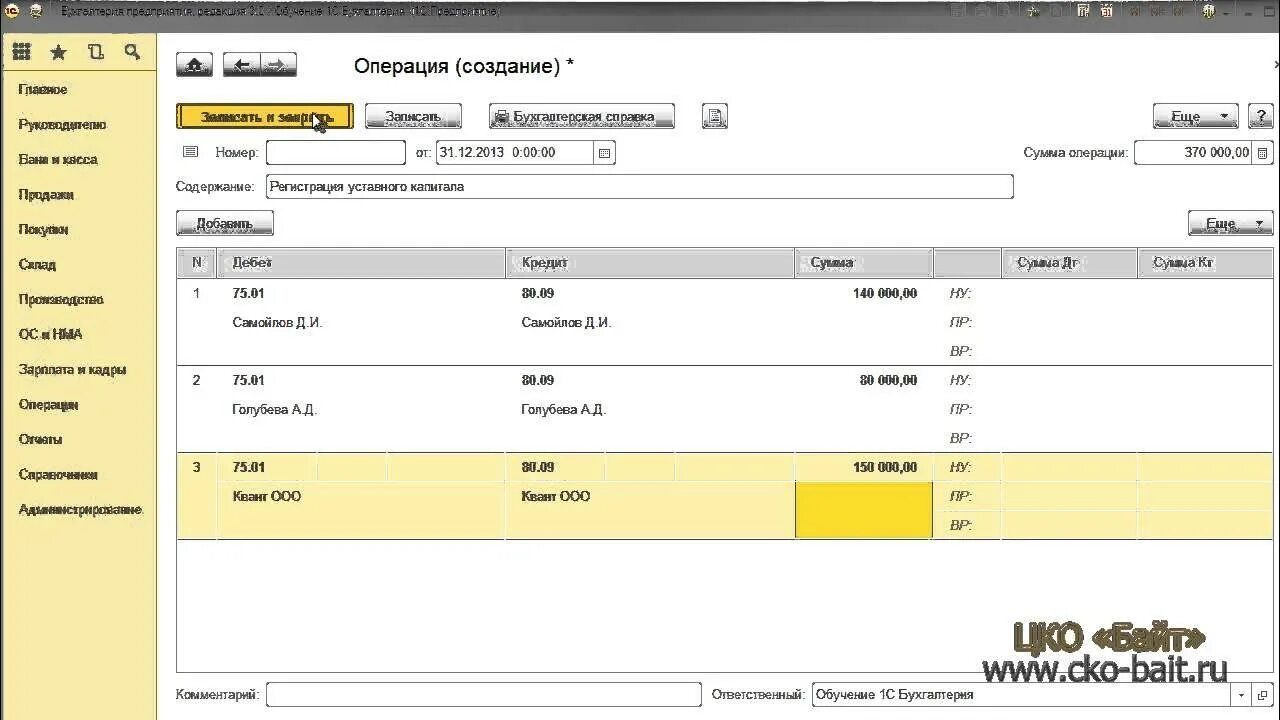Select debit cell Самойлов Д.И.

[x=277, y=323]
